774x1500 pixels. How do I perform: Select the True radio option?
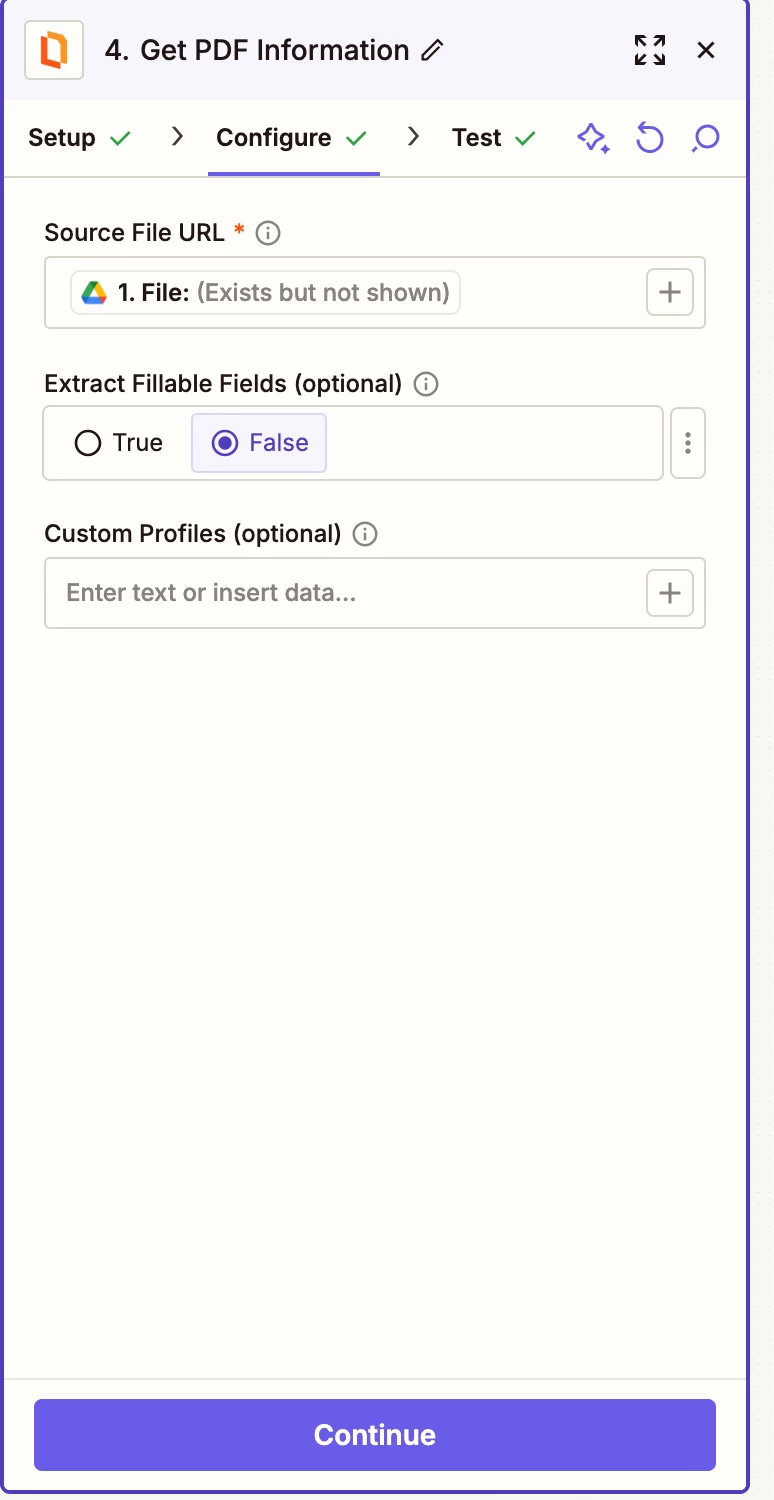pyautogui.click(x=119, y=443)
